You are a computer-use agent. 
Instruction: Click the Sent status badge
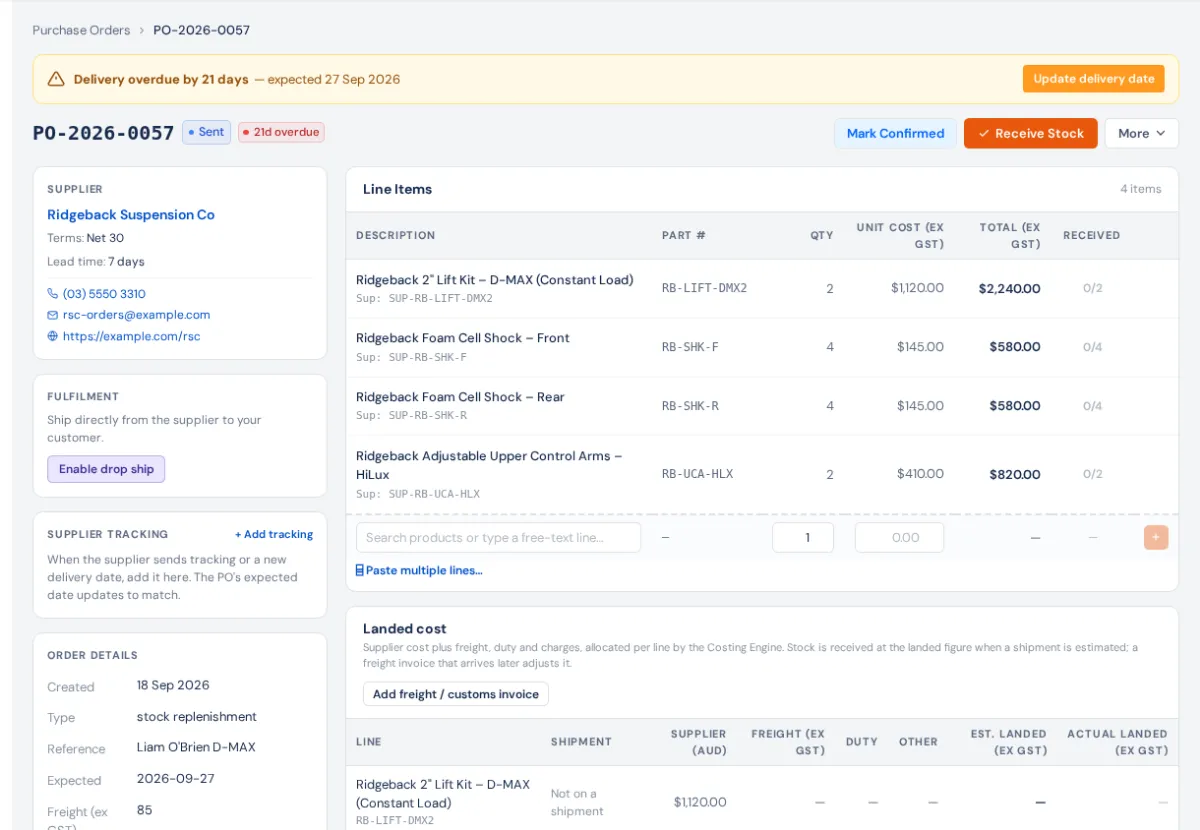coord(206,132)
